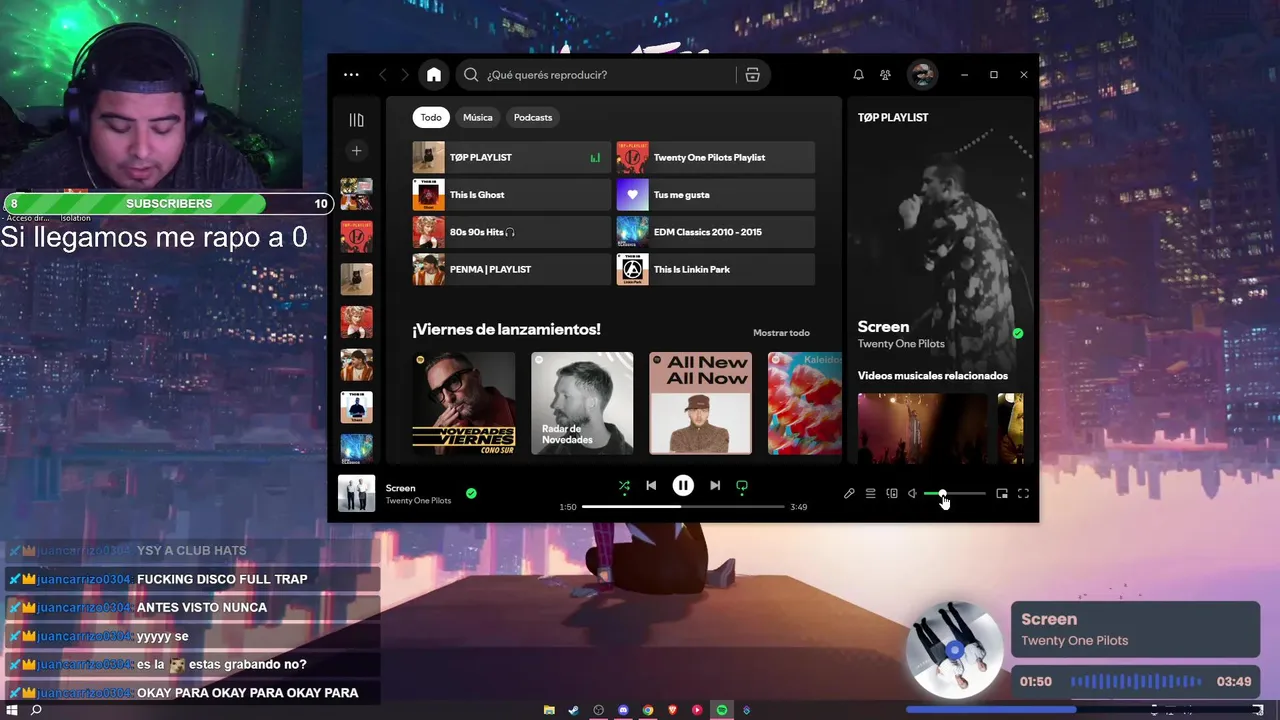
Task: Open '80s 90s Hits' playlist tile
Action: point(511,232)
